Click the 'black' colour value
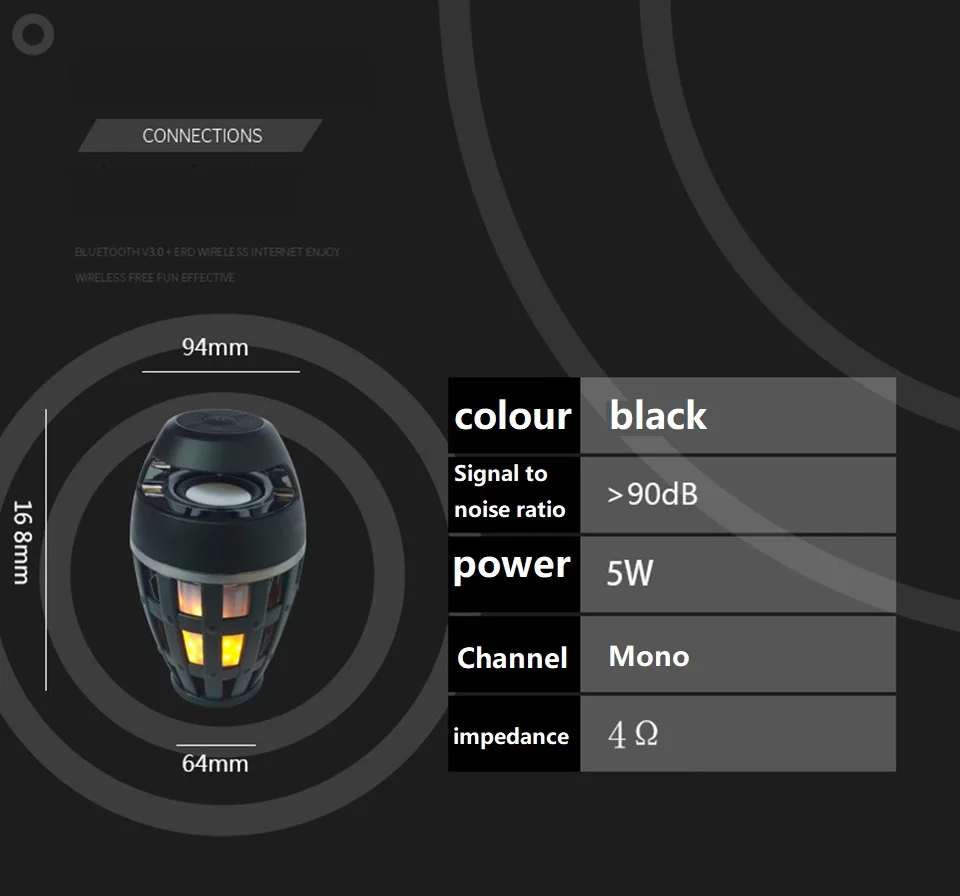960x896 pixels. (x=658, y=415)
